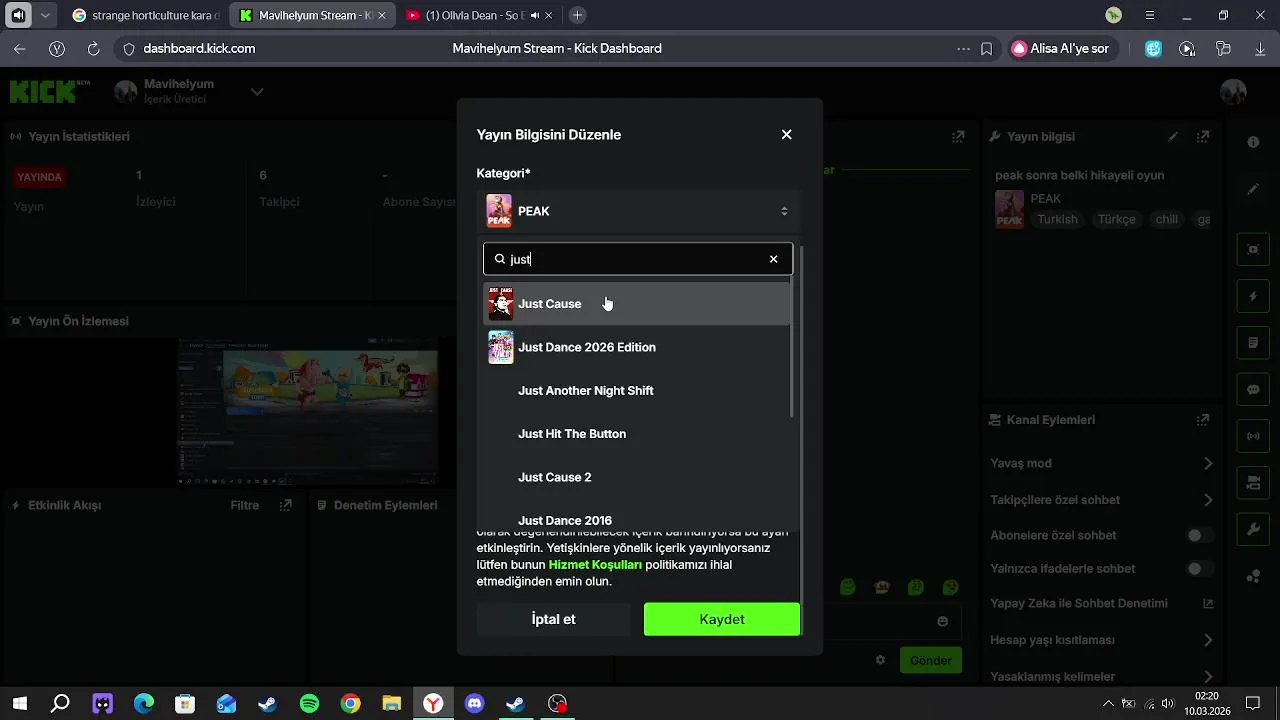Click the system volume icon in tray
The width and height of the screenshot is (1280, 720).
(1167, 704)
